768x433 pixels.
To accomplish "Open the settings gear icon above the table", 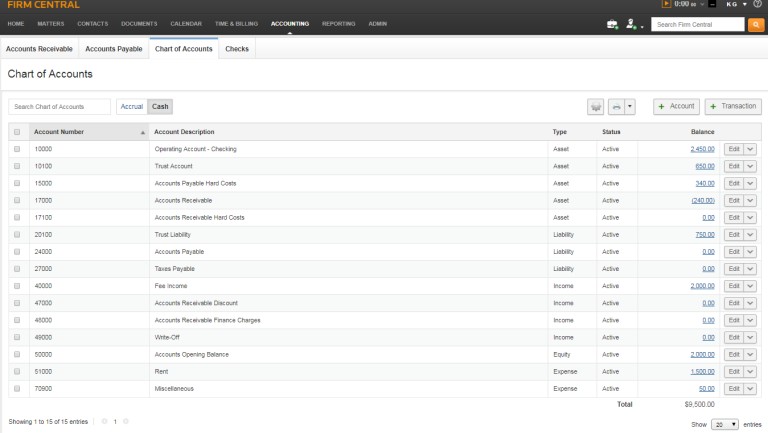I will pos(596,106).
